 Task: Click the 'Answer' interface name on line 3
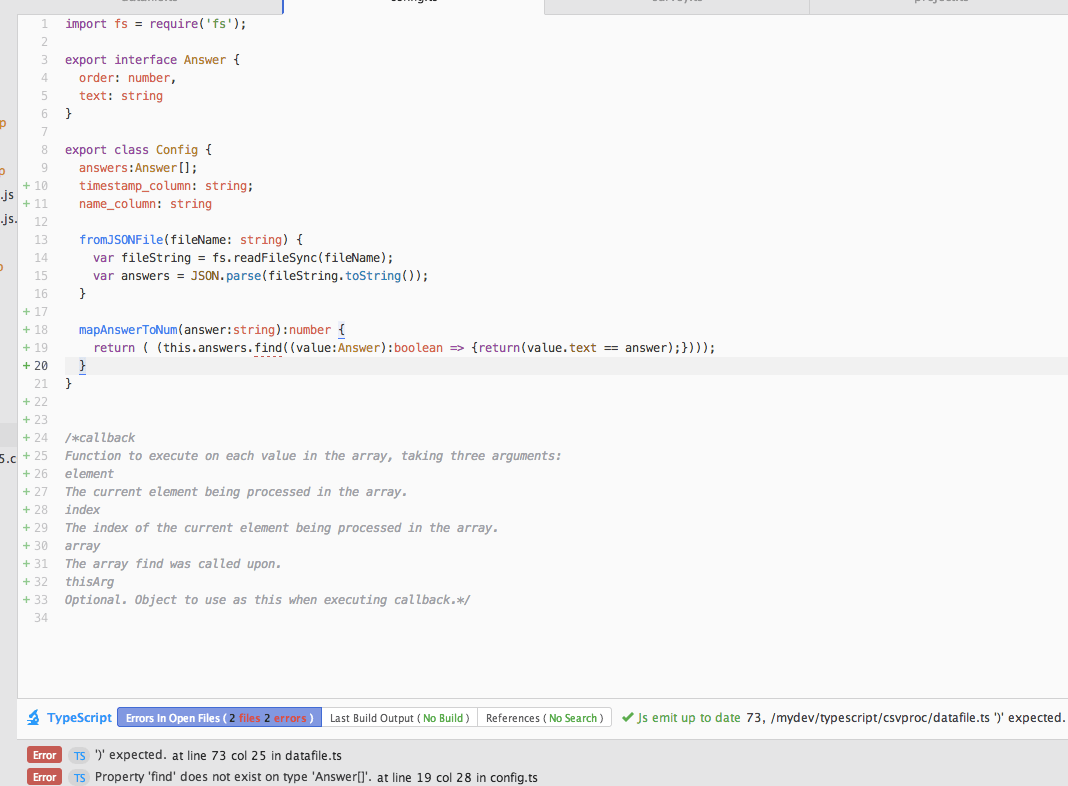204,60
